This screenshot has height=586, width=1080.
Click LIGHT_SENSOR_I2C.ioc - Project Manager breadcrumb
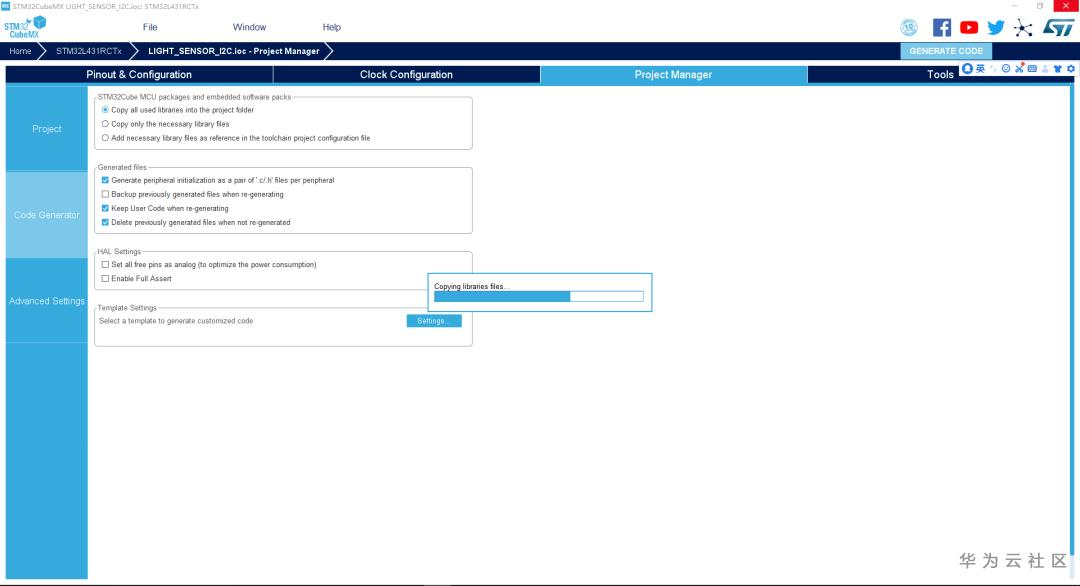[x=233, y=51]
